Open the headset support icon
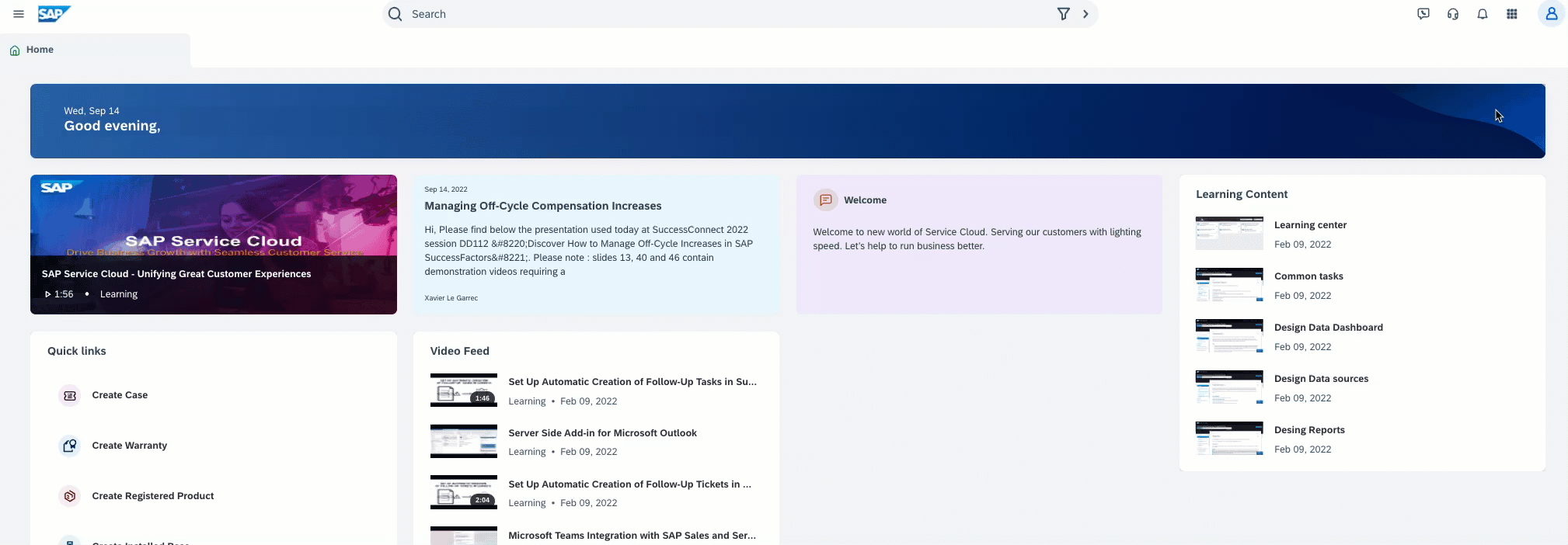Viewport: 1568px width, 545px height. tap(1452, 14)
